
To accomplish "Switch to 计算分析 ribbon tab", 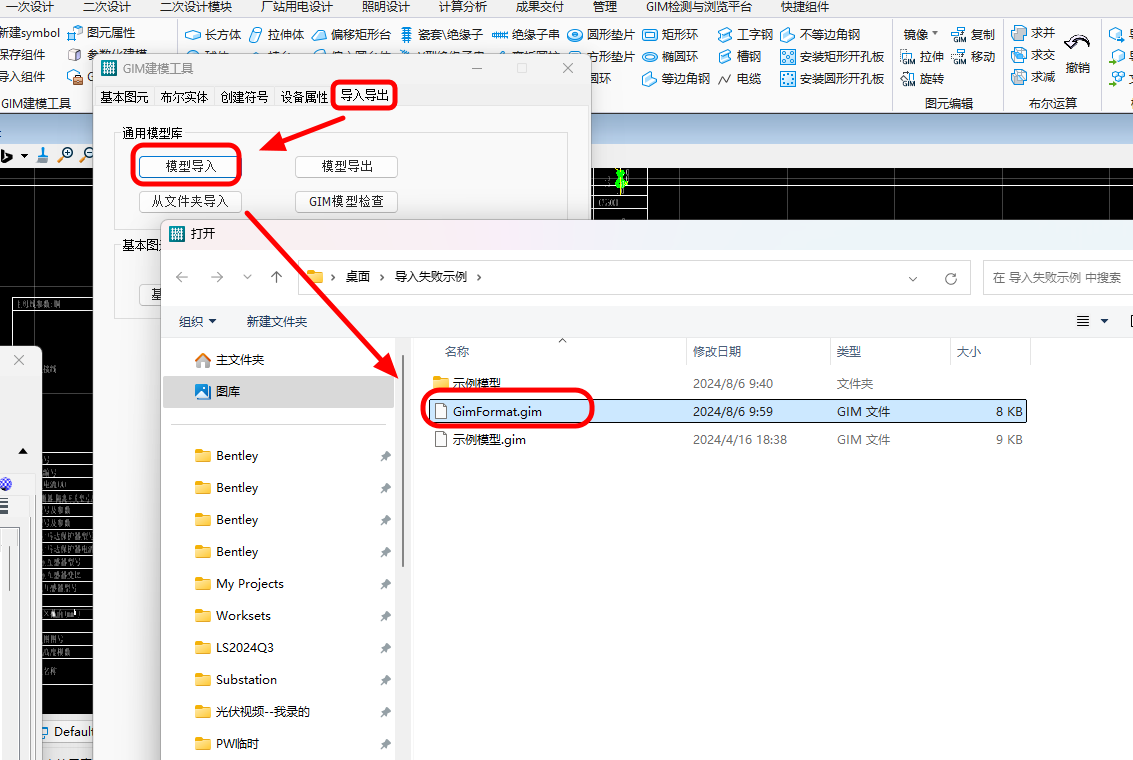I will (x=462, y=7).
